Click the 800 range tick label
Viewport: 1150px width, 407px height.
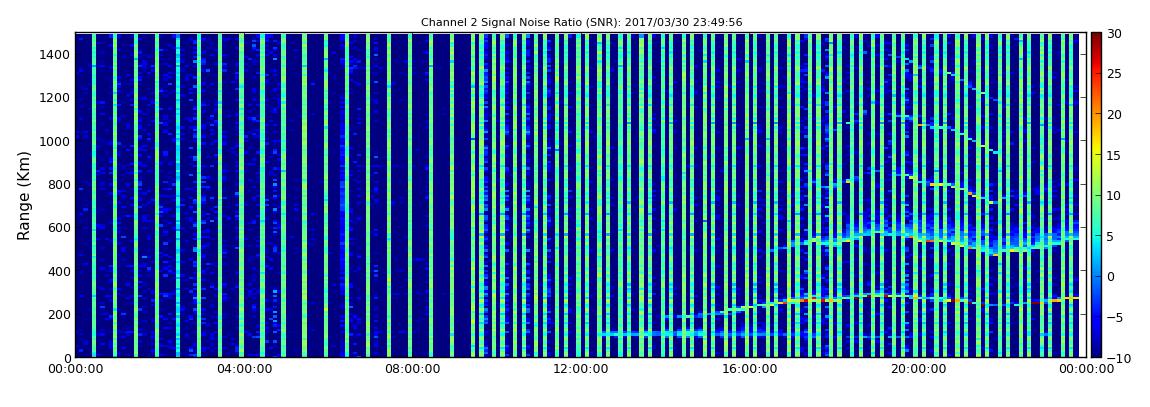coord(59,184)
